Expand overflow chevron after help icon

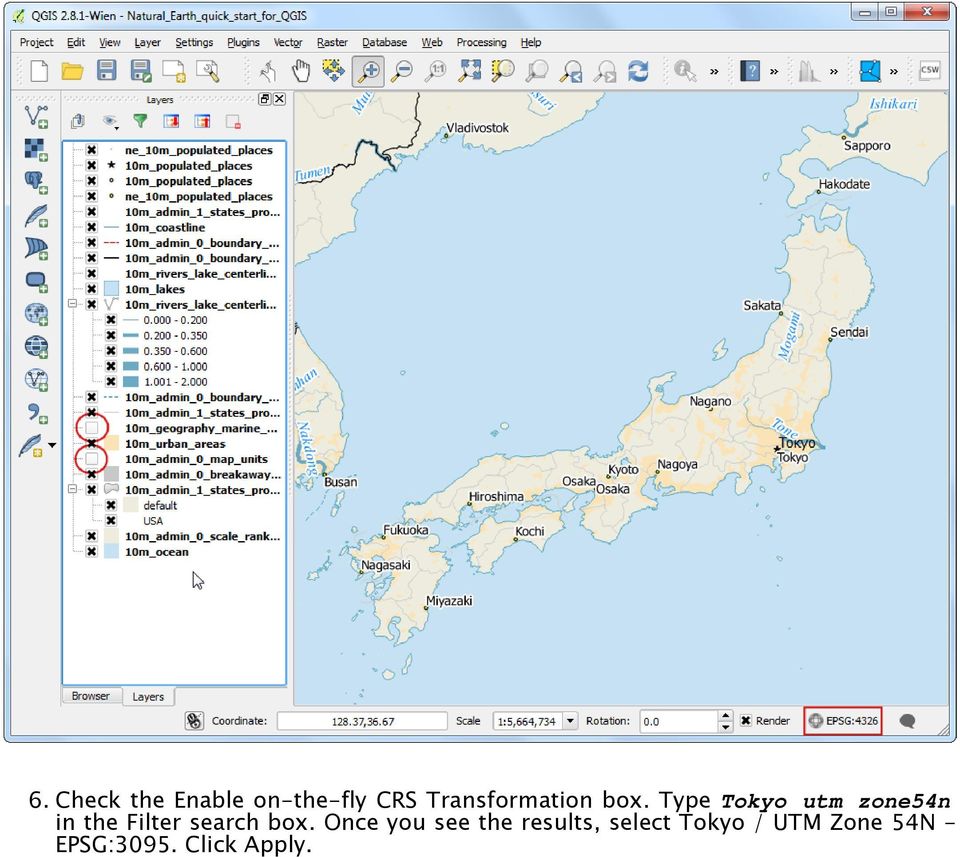pyautogui.click(x=774, y=72)
